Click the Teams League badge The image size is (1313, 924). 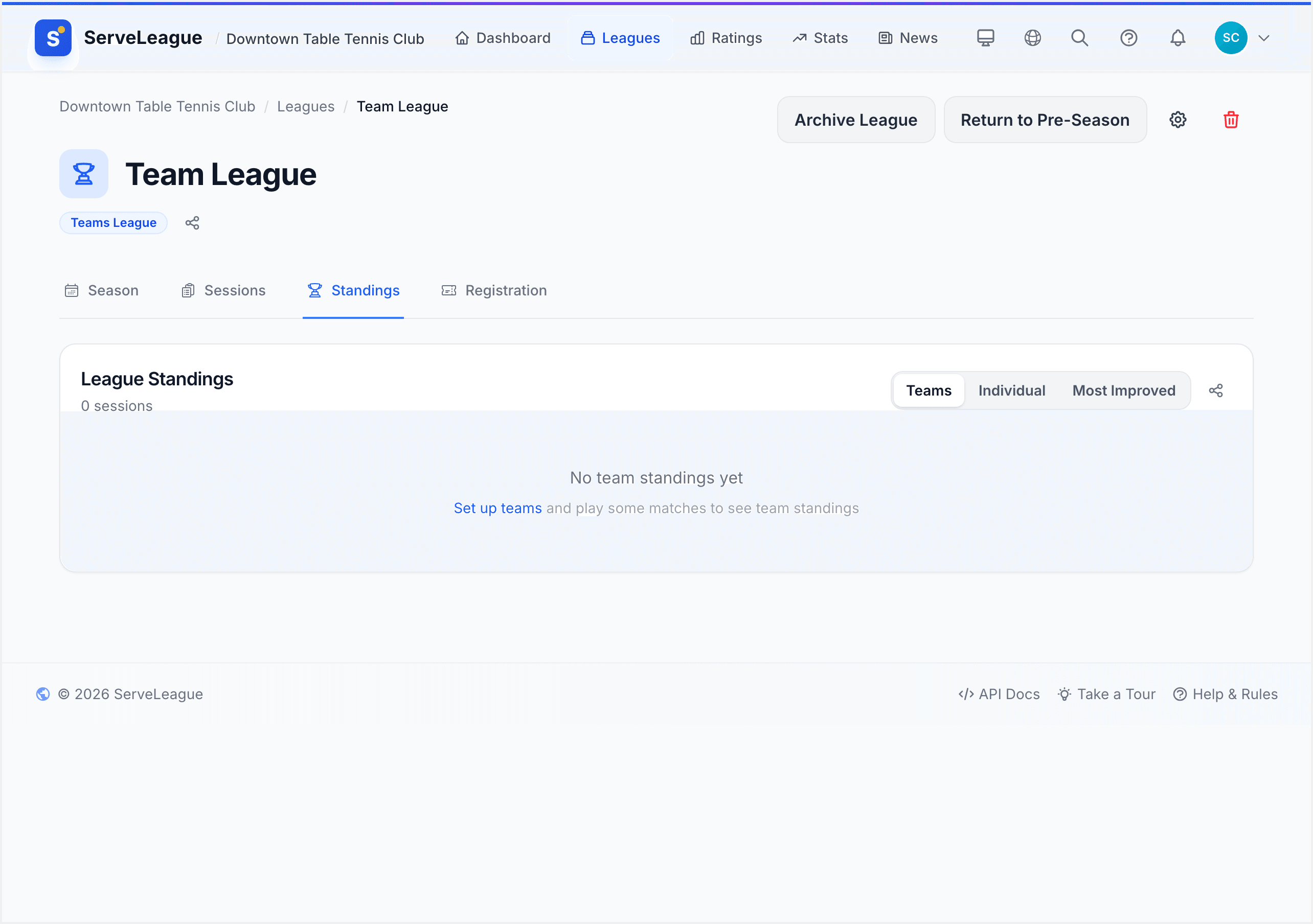pyautogui.click(x=113, y=223)
